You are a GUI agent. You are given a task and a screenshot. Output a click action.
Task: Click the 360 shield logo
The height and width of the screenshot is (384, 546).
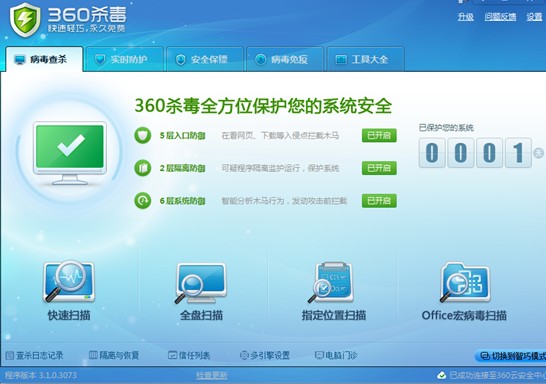tap(25, 20)
